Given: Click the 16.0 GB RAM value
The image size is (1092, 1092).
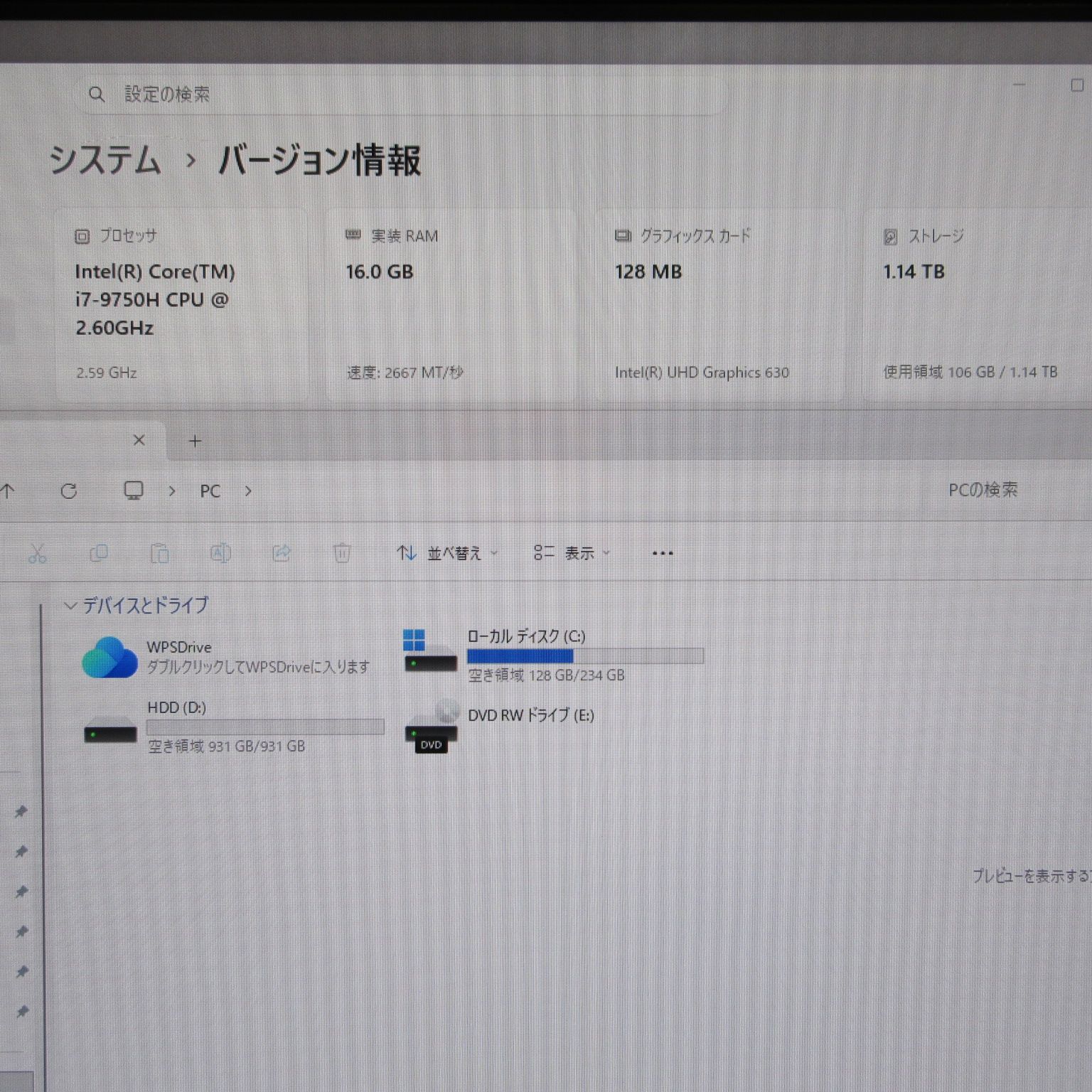Looking at the screenshot, I should tap(380, 272).
